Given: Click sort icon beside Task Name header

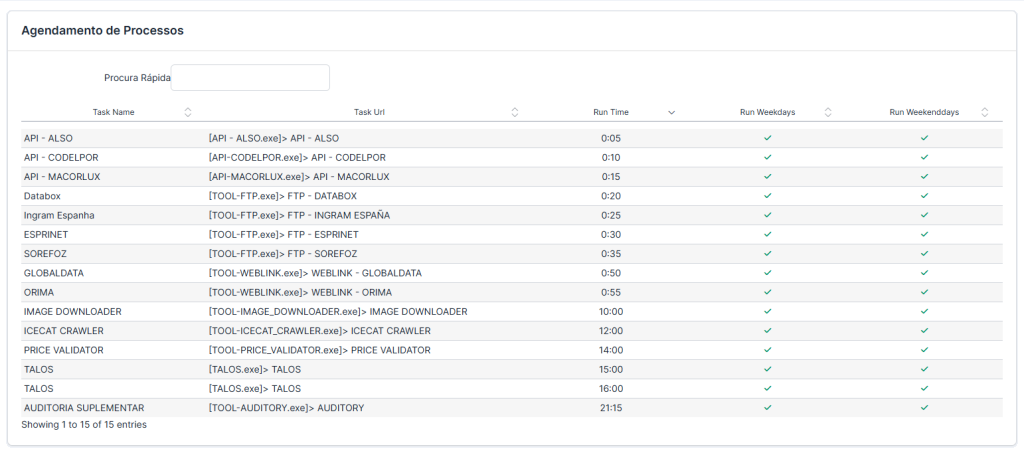Looking at the screenshot, I should click(188, 112).
